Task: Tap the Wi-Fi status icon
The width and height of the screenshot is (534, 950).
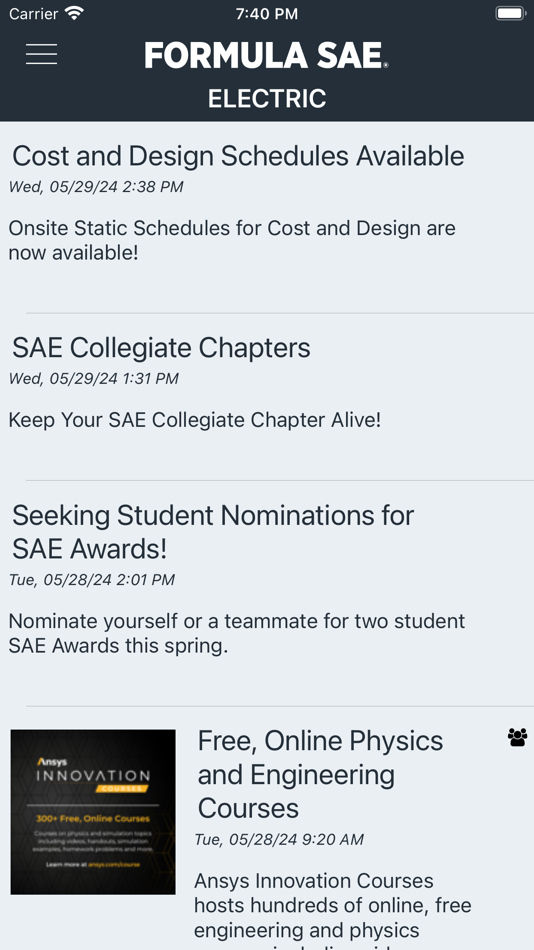Action: (x=75, y=13)
